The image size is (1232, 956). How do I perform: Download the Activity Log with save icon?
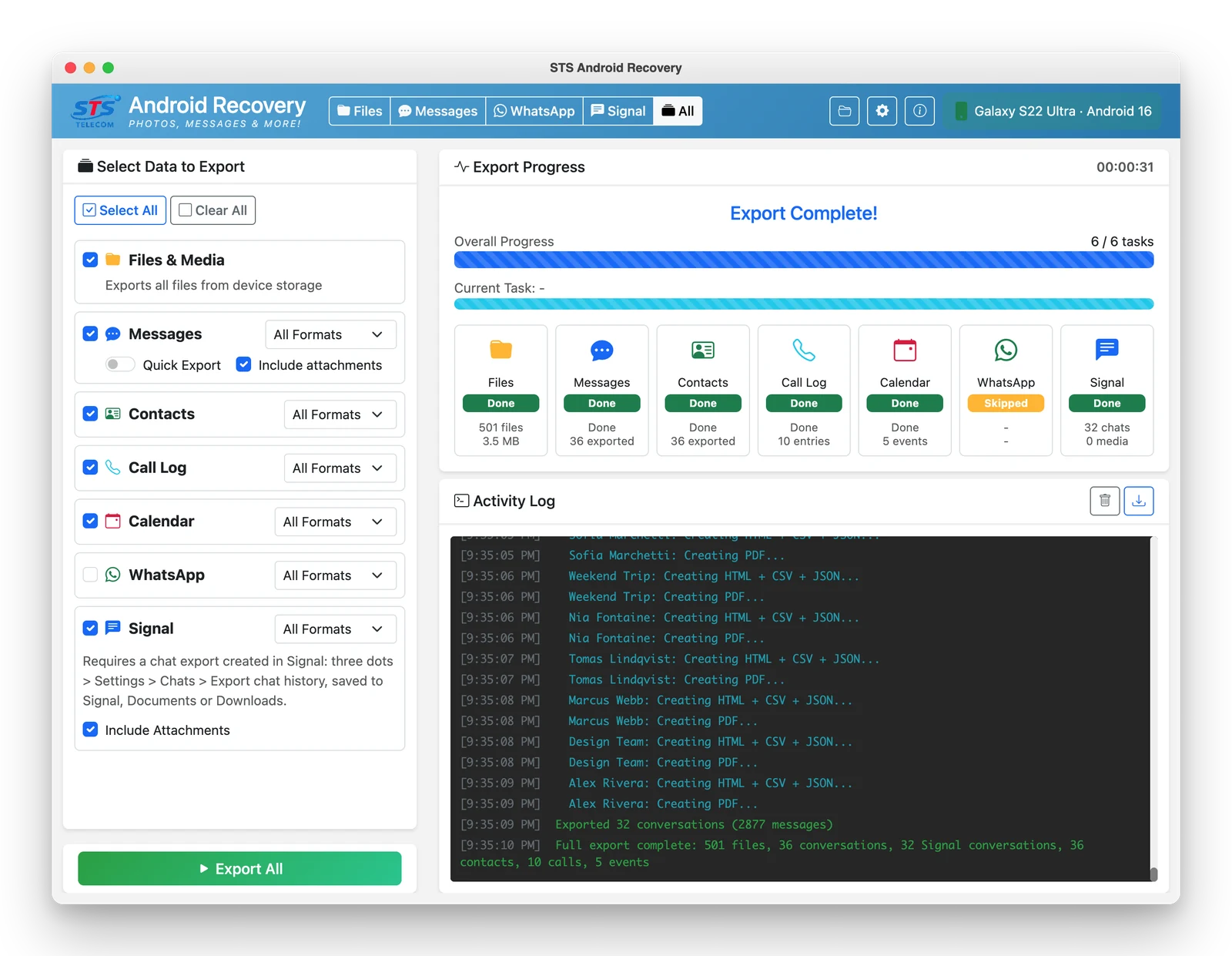tap(1139, 501)
